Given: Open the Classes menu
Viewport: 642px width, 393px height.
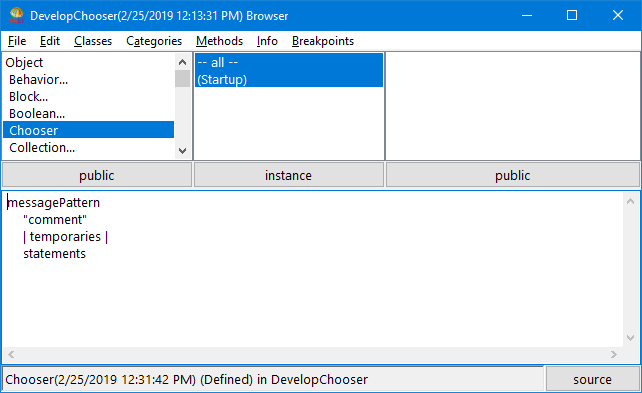Looking at the screenshot, I should tap(93, 41).
